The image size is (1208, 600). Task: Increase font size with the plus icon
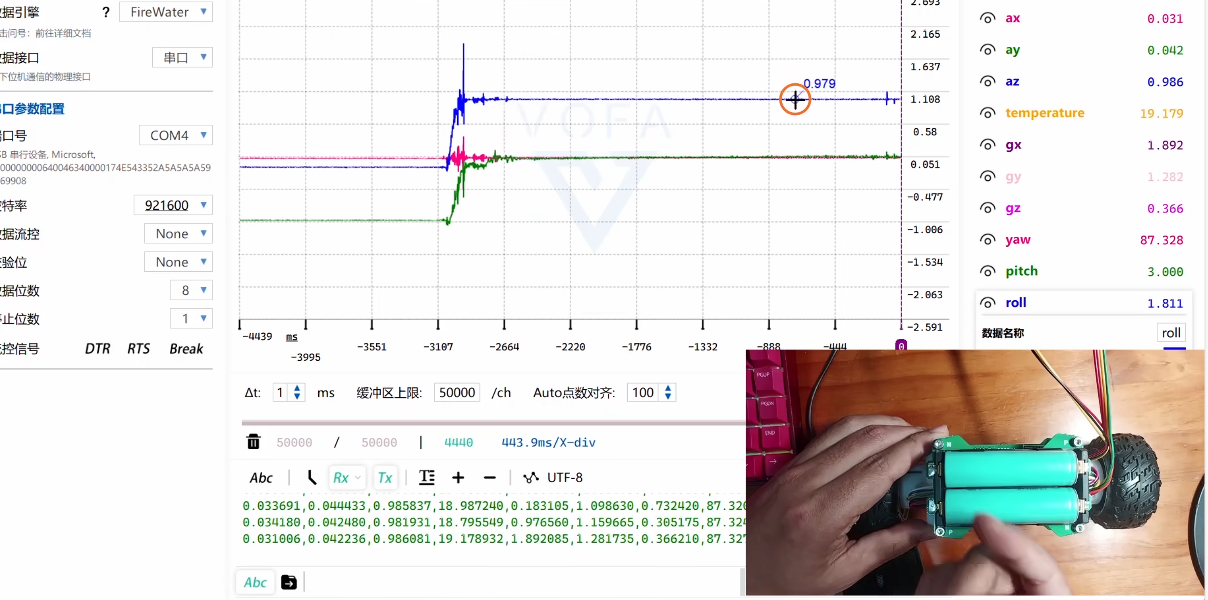pyautogui.click(x=458, y=478)
